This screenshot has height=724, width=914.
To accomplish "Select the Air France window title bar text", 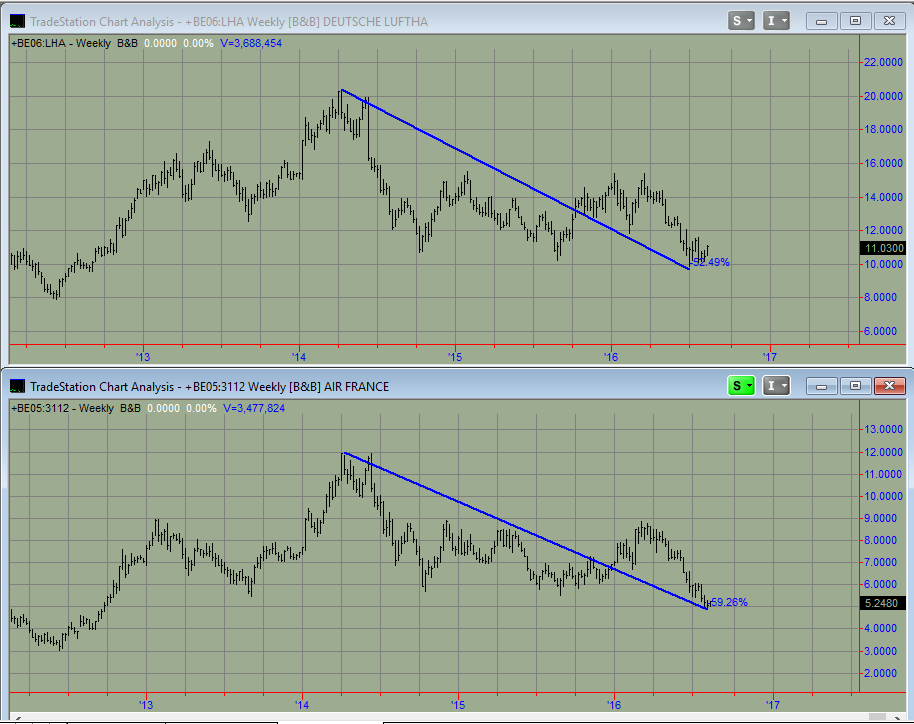I will tap(209, 386).
